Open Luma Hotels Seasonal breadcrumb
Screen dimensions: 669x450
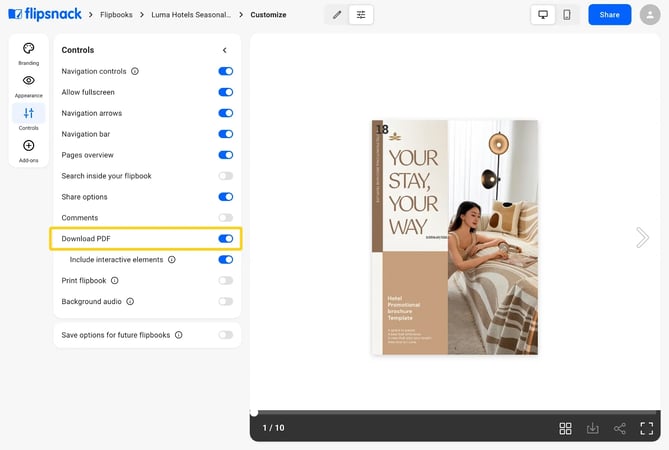(191, 15)
